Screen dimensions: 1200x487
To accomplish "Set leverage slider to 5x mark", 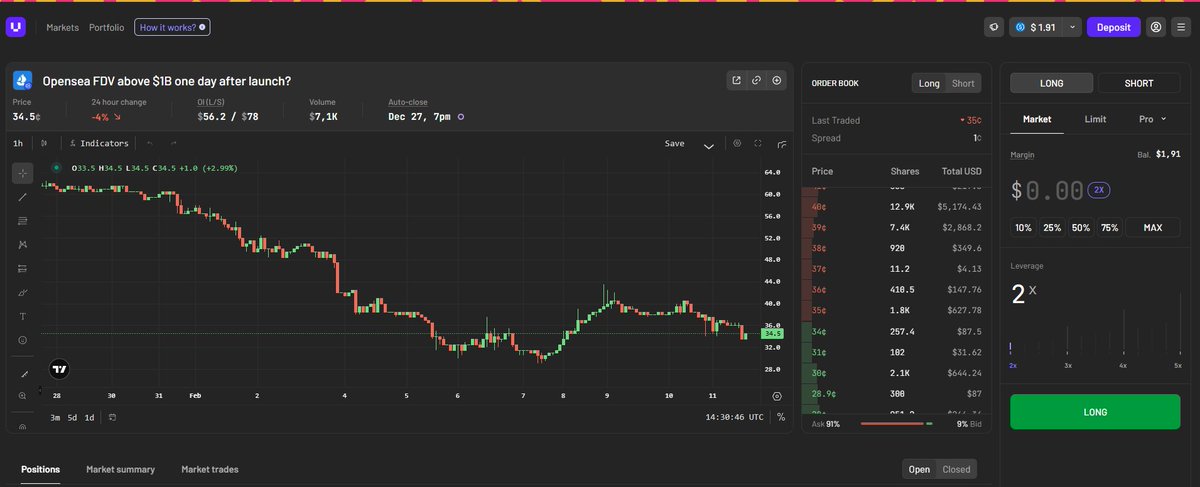I will point(1178,366).
